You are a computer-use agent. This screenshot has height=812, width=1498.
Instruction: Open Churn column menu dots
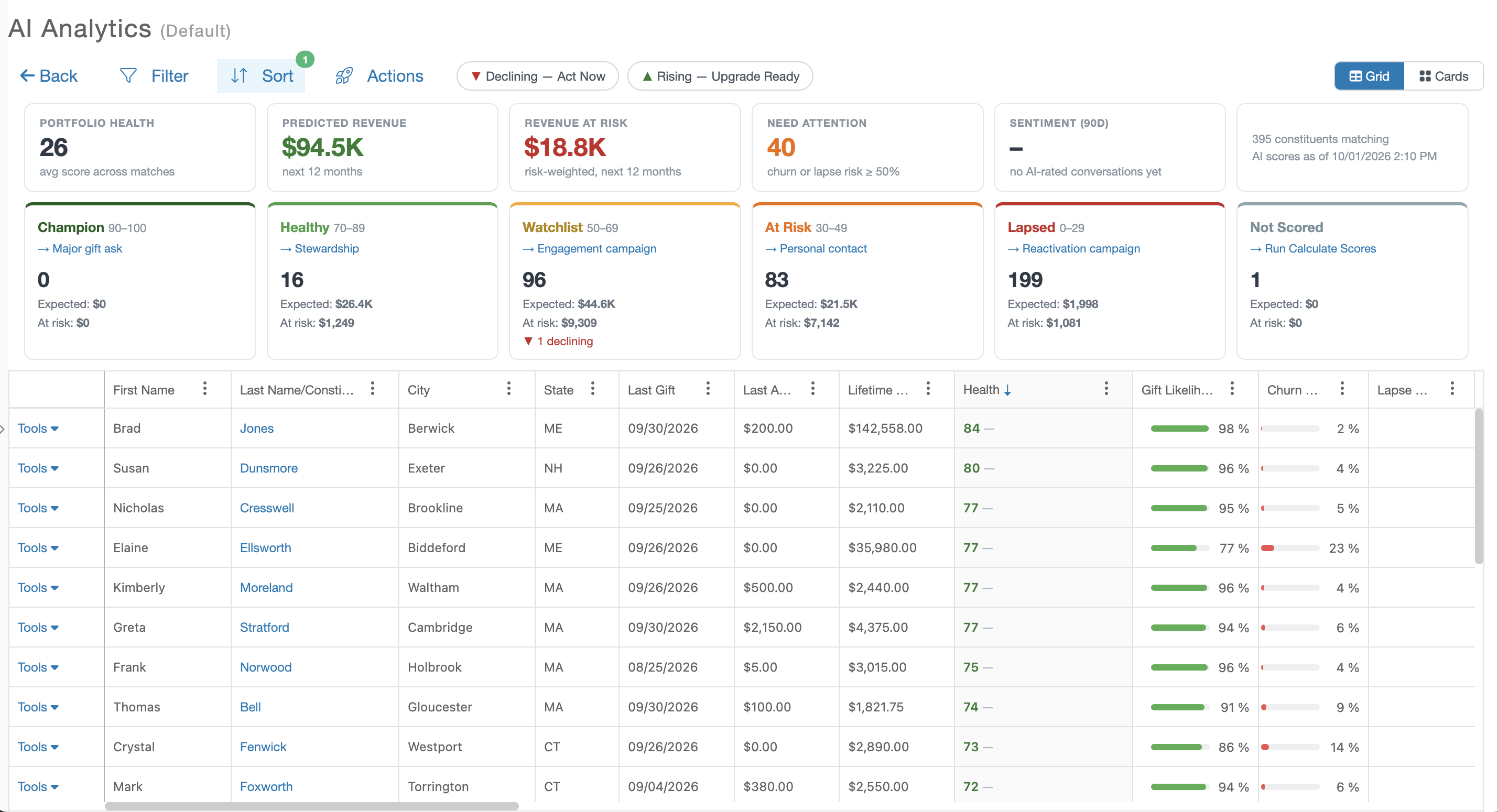pos(1342,388)
